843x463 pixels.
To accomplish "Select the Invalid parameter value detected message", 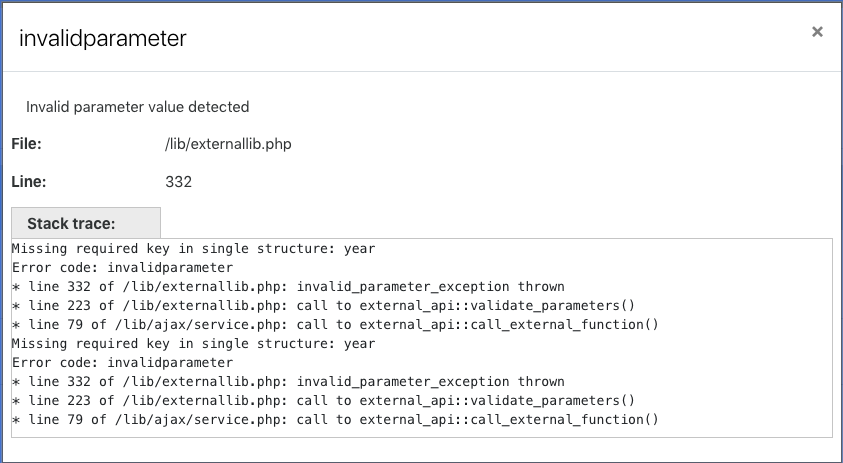I will pos(138,106).
